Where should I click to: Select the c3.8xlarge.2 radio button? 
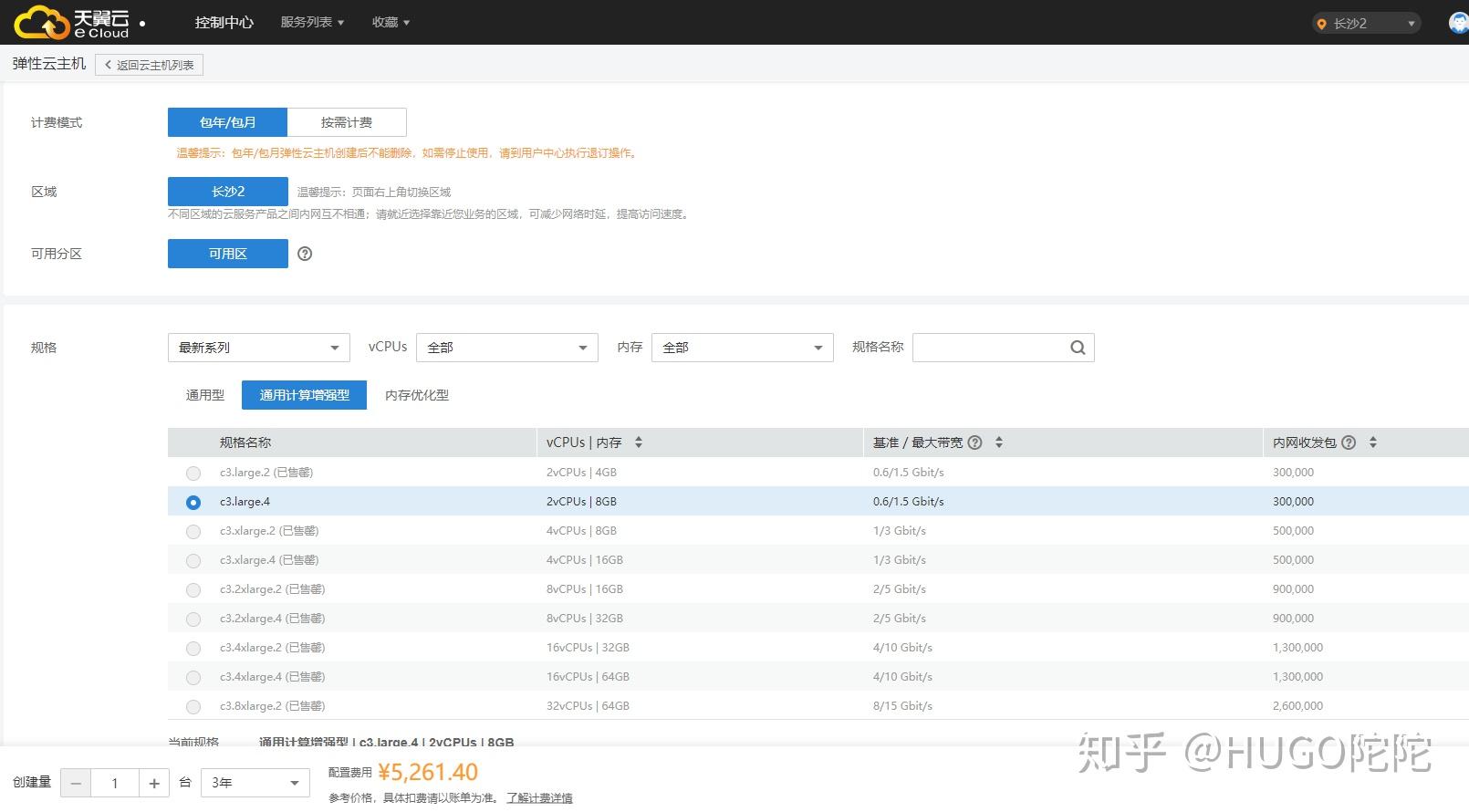[193, 706]
